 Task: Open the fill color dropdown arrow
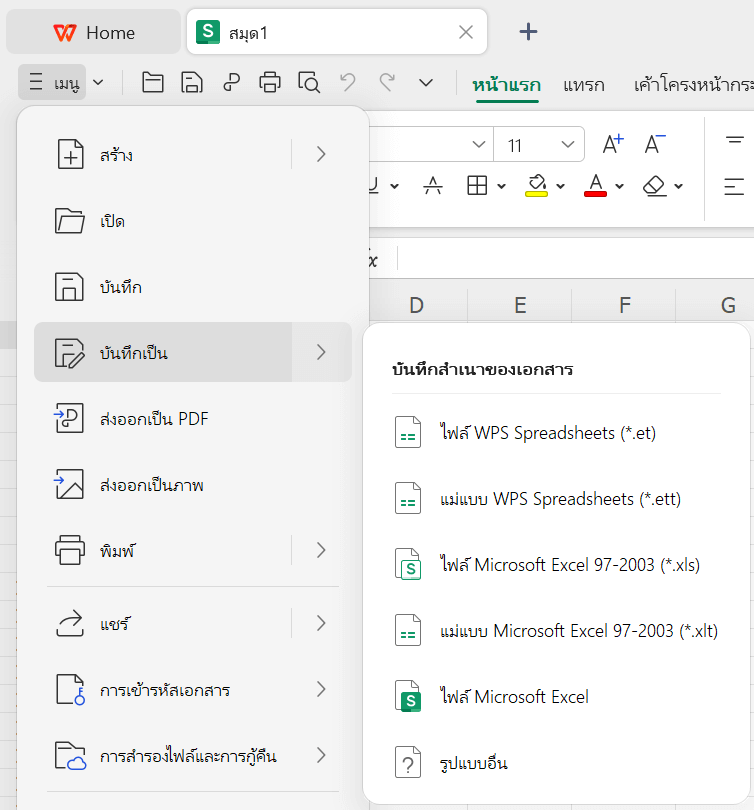click(x=561, y=186)
